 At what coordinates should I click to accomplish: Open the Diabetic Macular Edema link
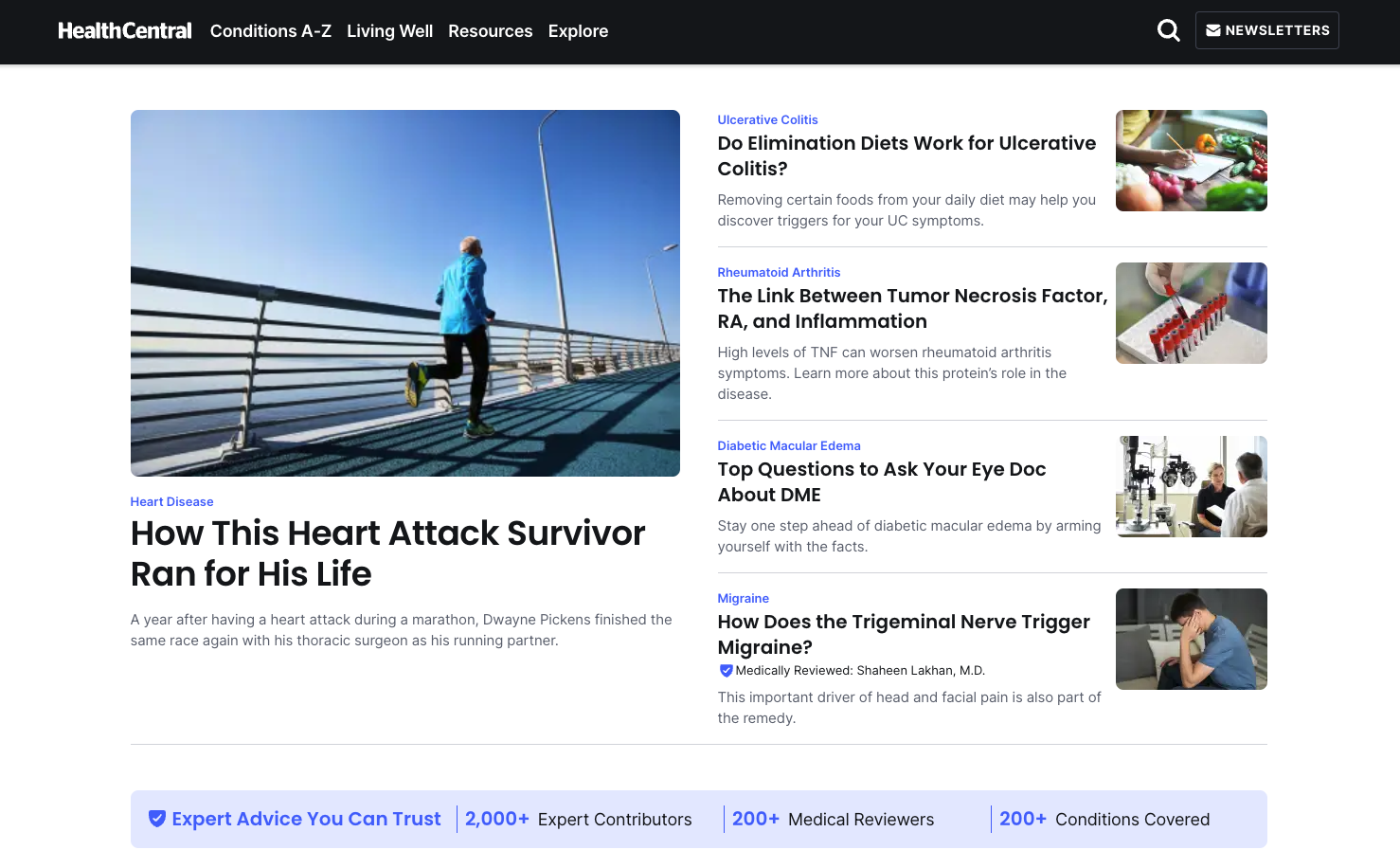(x=789, y=445)
